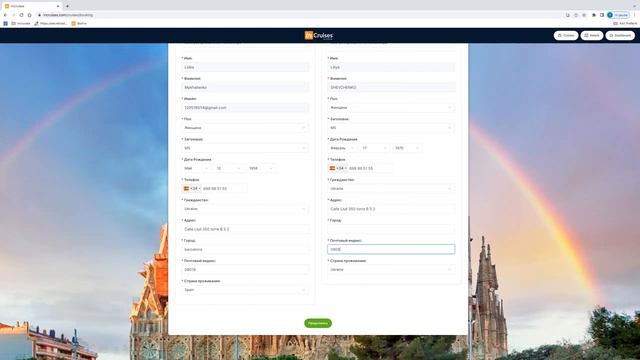
Task: Open second passenger's citizenship dropdown
Action: click(391, 189)
